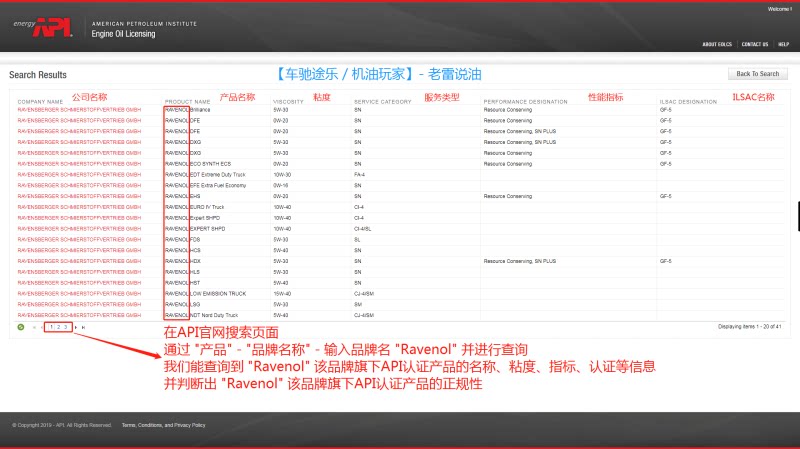Viewport: 800px width, 449px height.
Task: Click product name 'RAVENOL Brilliance'
Action: (x=188, y=110)
